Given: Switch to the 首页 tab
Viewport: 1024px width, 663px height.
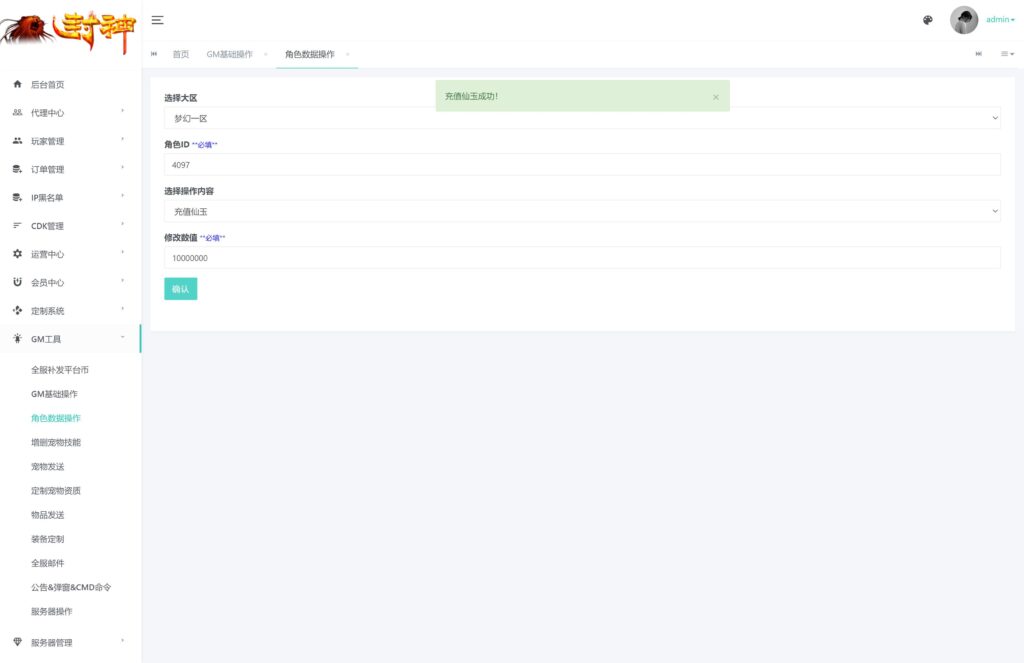Looking at the screenshot, I should [x=180, y=54].
